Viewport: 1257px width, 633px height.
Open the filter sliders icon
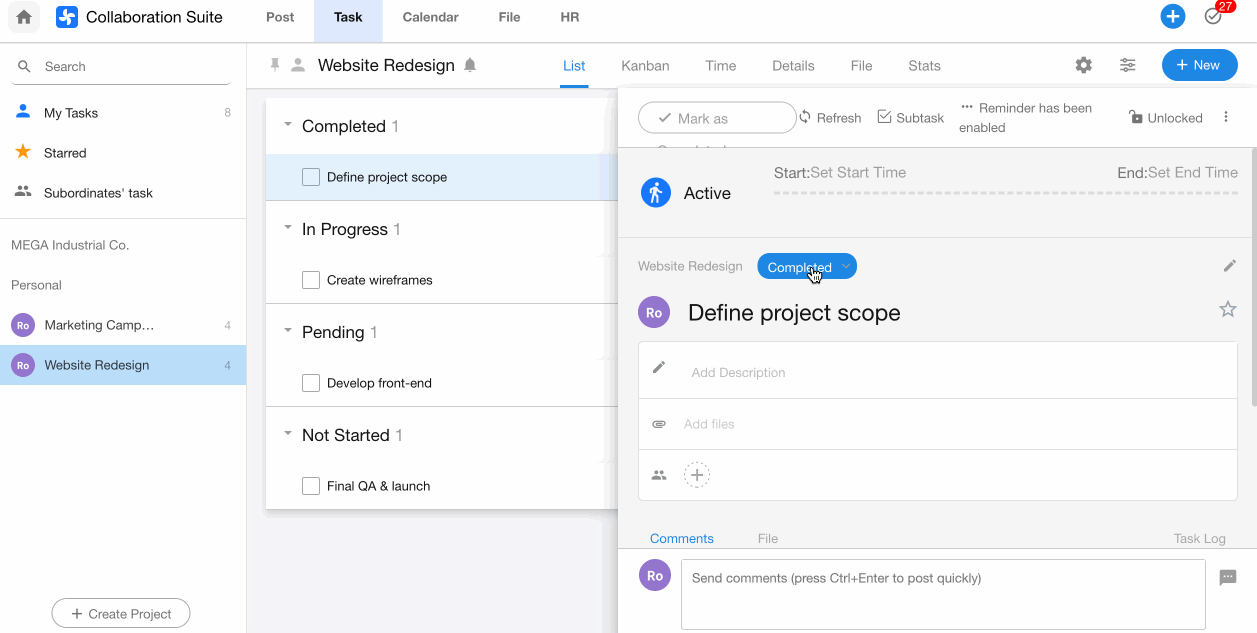(x=1127, y=65)
